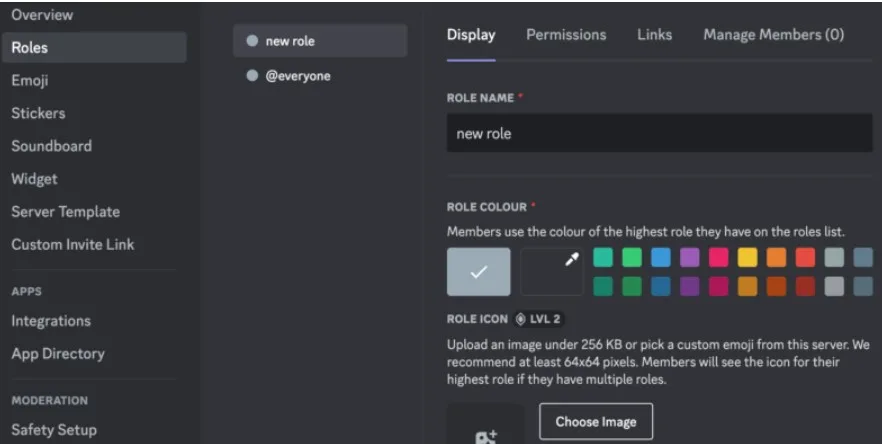Pick the top-row teal colour swatch
This screenshot has height=444, width=882.
[603, 257]
